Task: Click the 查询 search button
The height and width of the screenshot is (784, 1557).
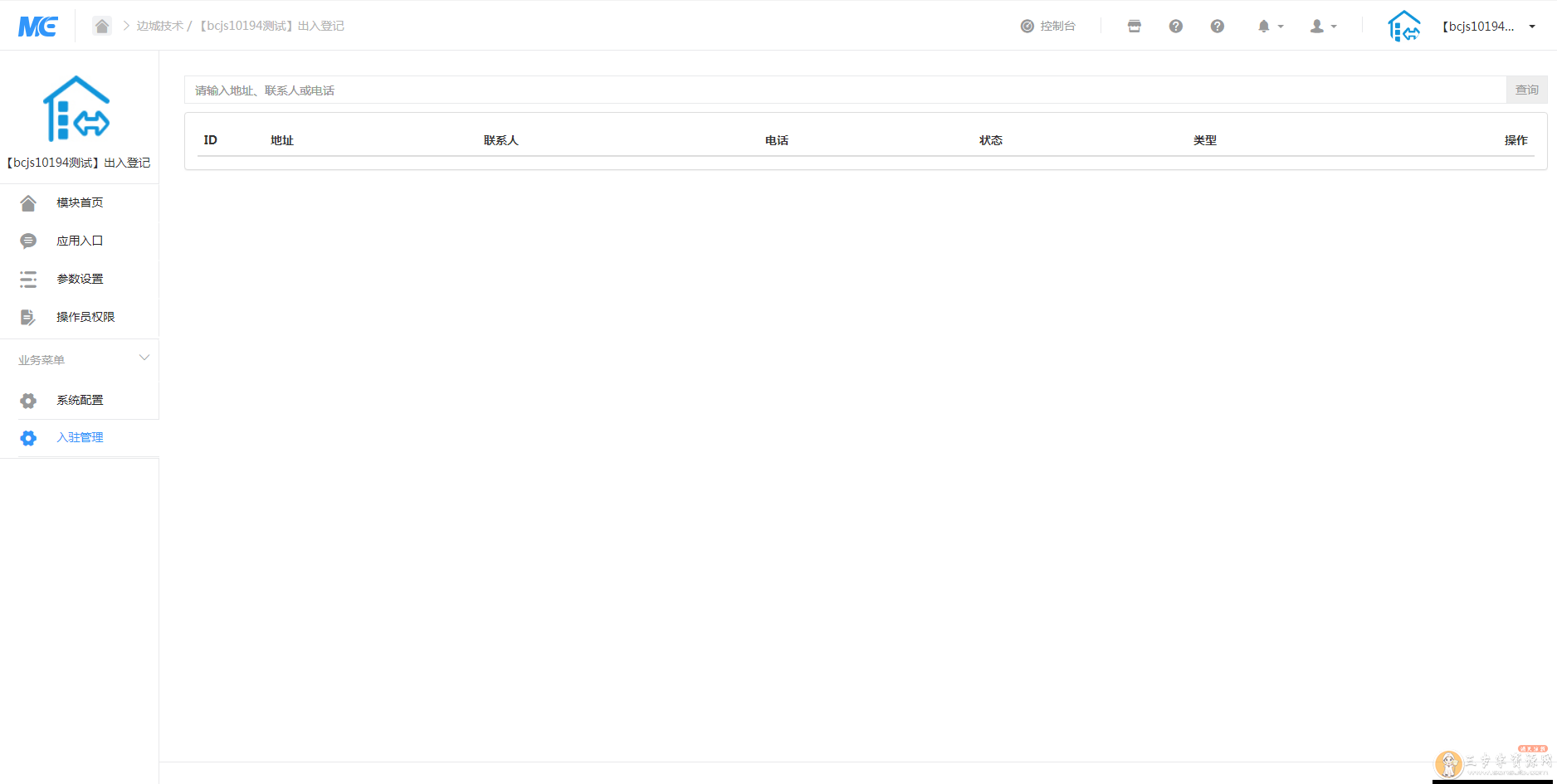Action: (1526, 90)
